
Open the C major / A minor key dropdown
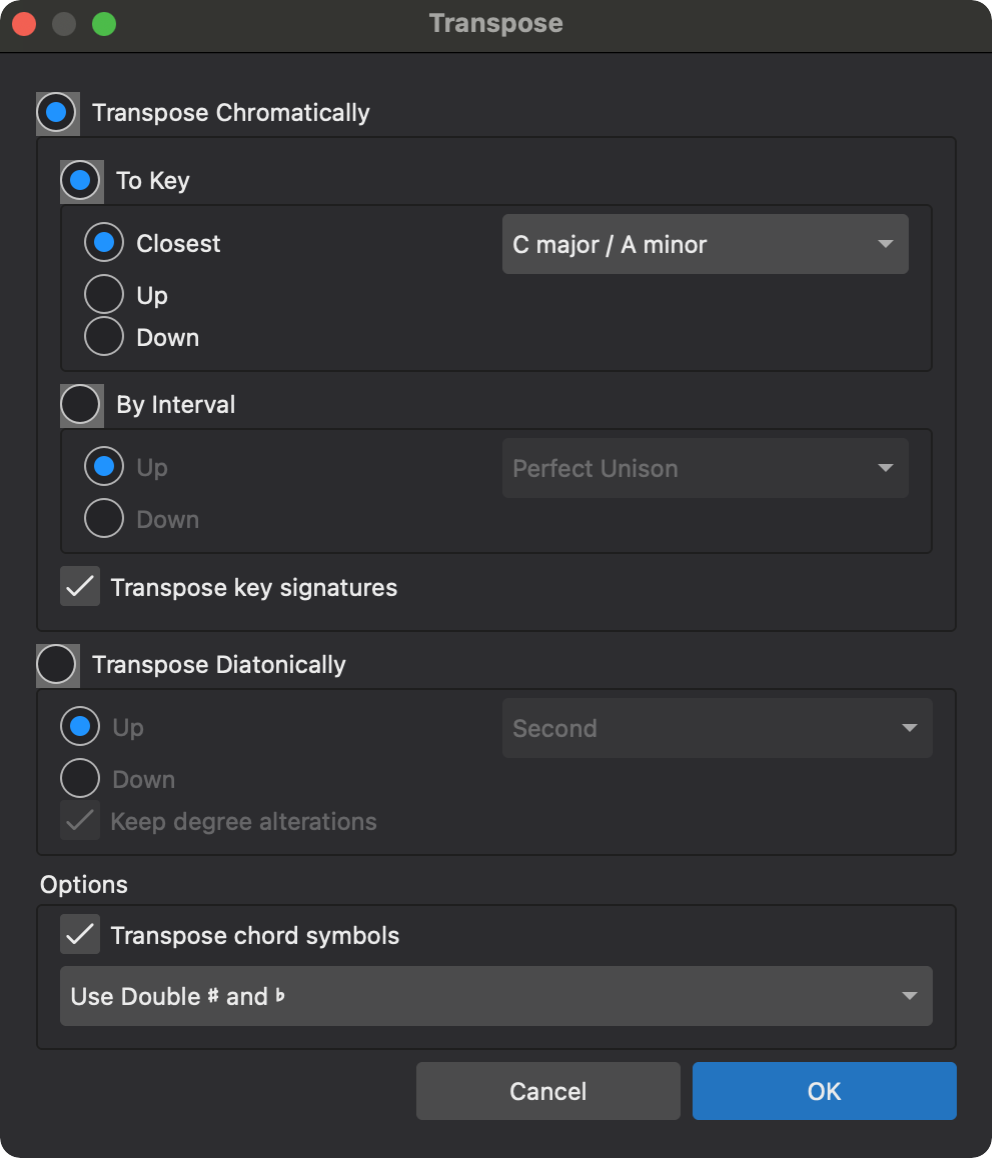[705, 243]
